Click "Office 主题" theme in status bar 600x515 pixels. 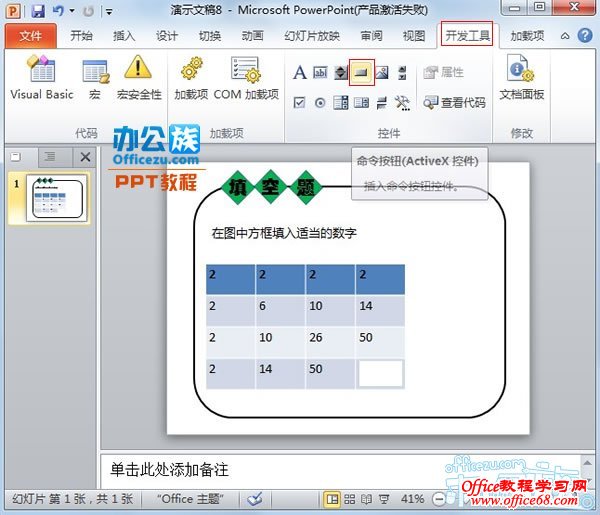190,499
